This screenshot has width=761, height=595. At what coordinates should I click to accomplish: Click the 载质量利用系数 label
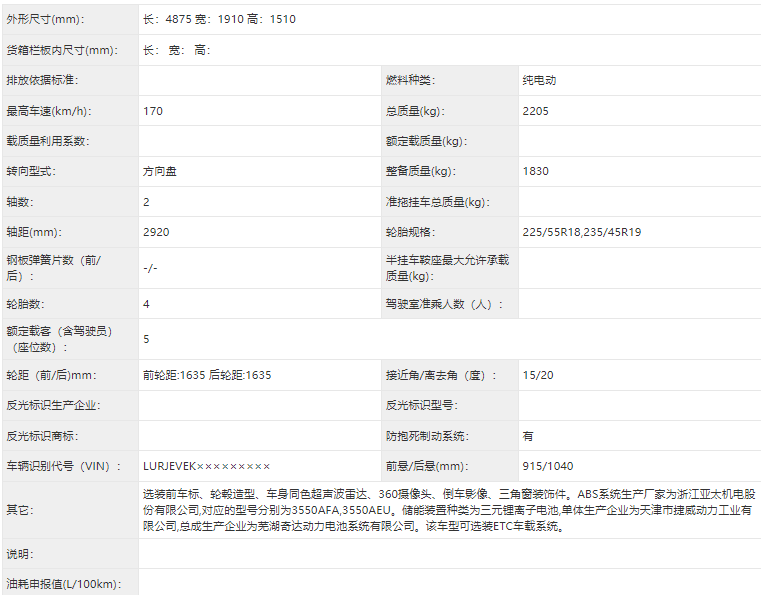pyautogui.click(x=48, y=141)
